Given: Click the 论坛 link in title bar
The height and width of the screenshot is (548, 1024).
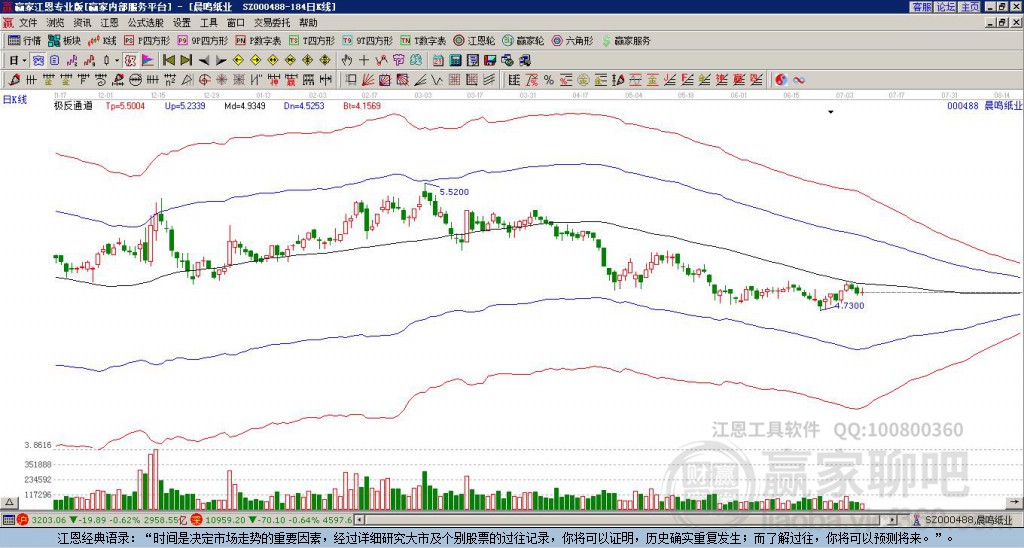Looking at the screenshot, I should (x=945, y=7).
